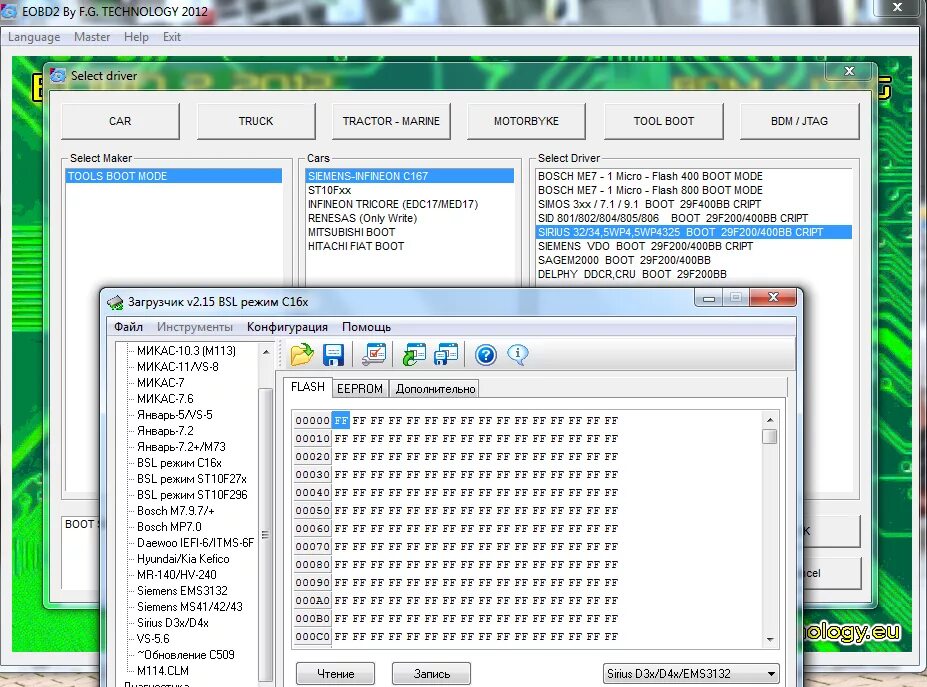Image resolution: width=927 pixels, height=687 pixels.
Task: Select Sirius D3x/D4x tree item
Action: pos(173,623)
